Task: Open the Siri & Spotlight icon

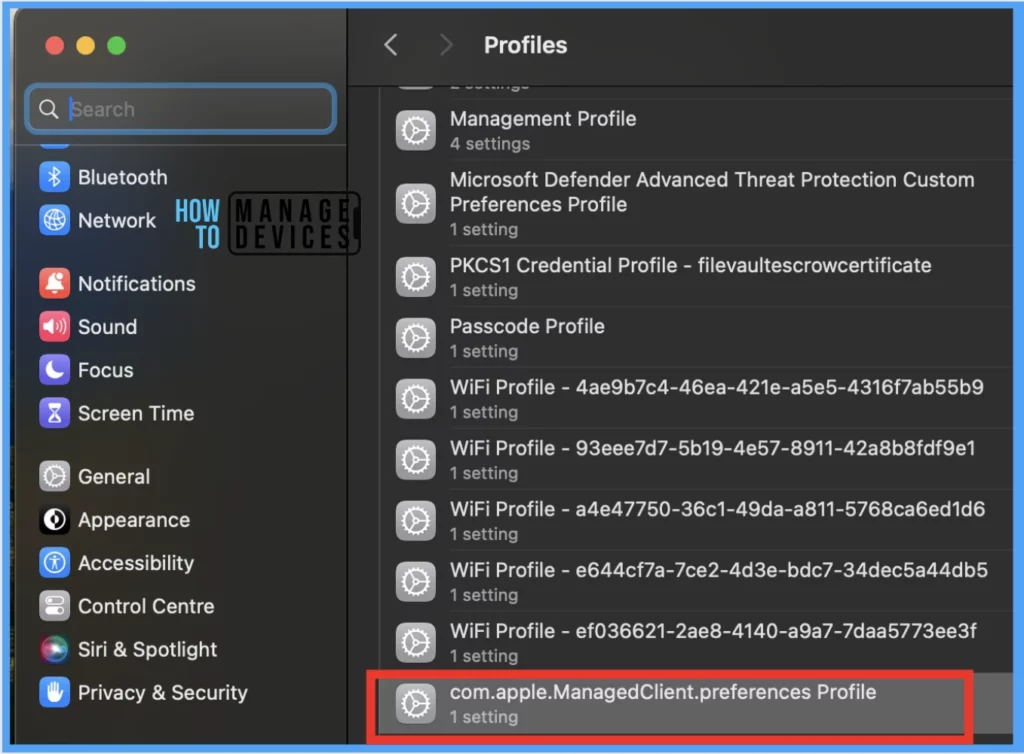Action: [x=54, y=649]
